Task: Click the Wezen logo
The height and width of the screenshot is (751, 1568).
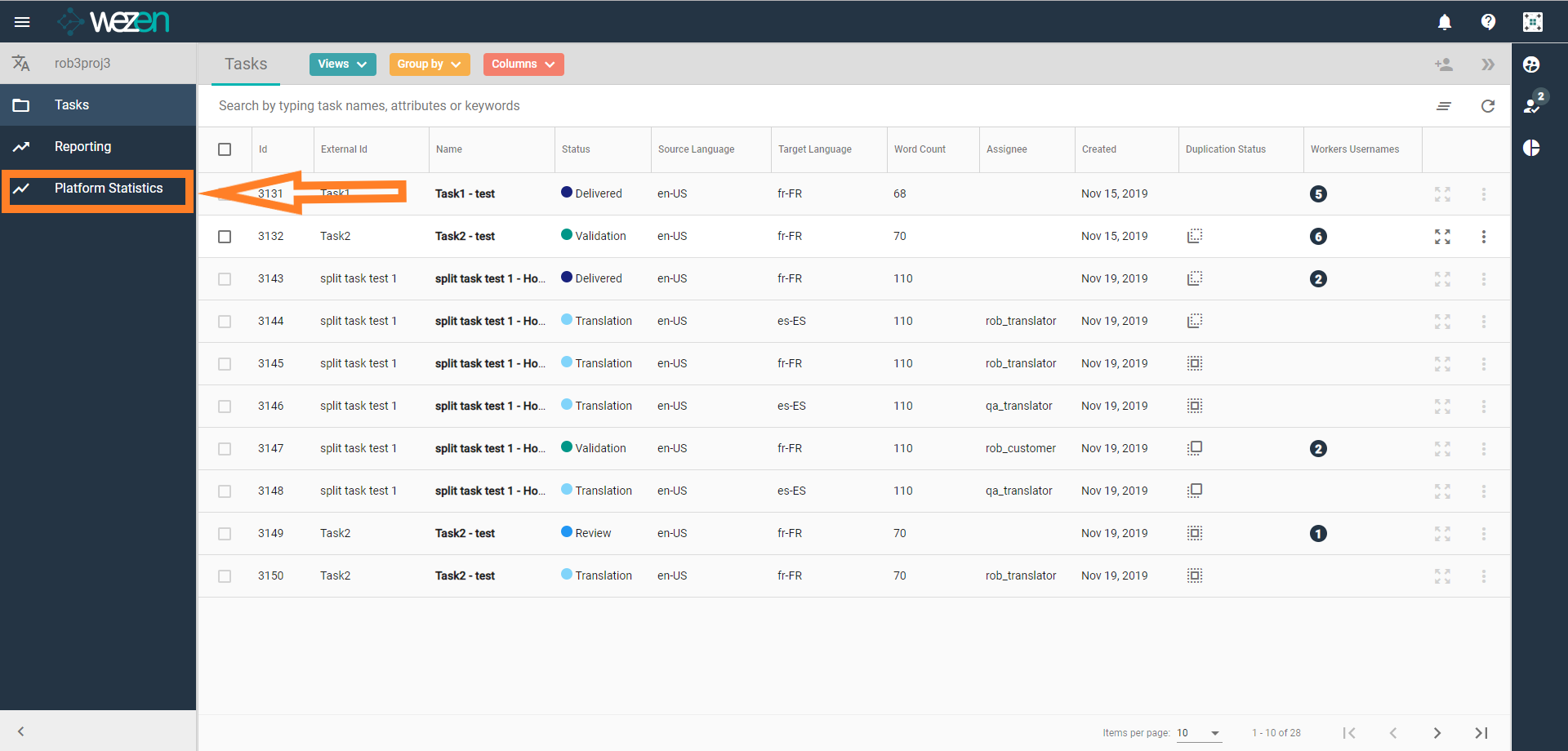Action: coord(114,21)
